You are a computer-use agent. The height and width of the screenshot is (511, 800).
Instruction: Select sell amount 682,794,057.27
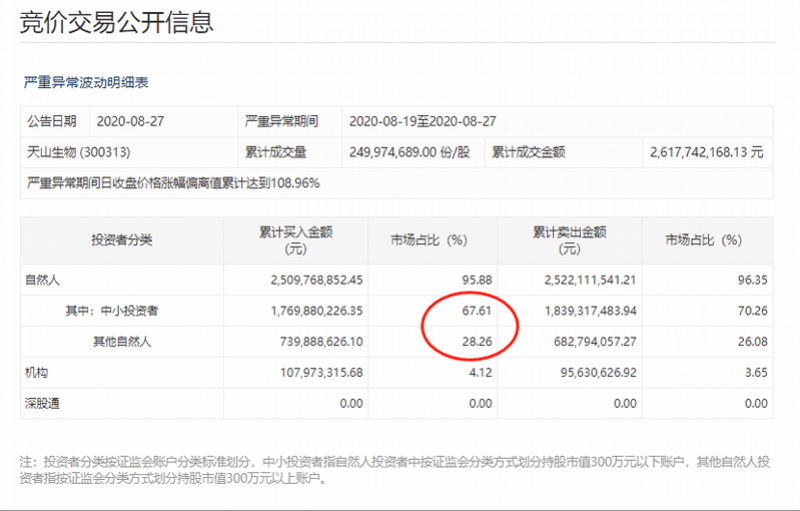[x=595, y=342]
